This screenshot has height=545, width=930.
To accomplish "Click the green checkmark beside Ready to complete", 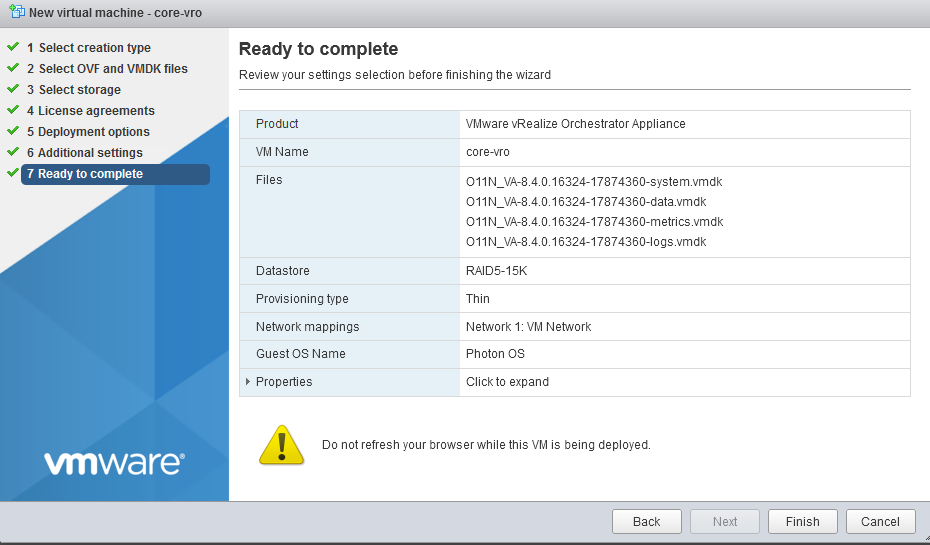I will (13, 173).
